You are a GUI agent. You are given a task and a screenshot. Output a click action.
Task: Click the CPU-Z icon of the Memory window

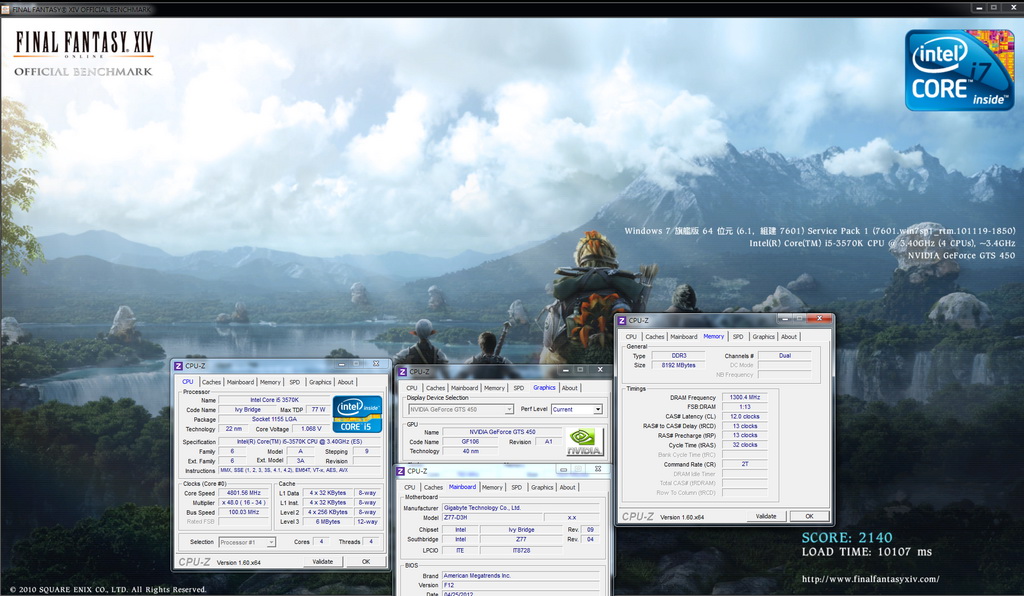622,321
